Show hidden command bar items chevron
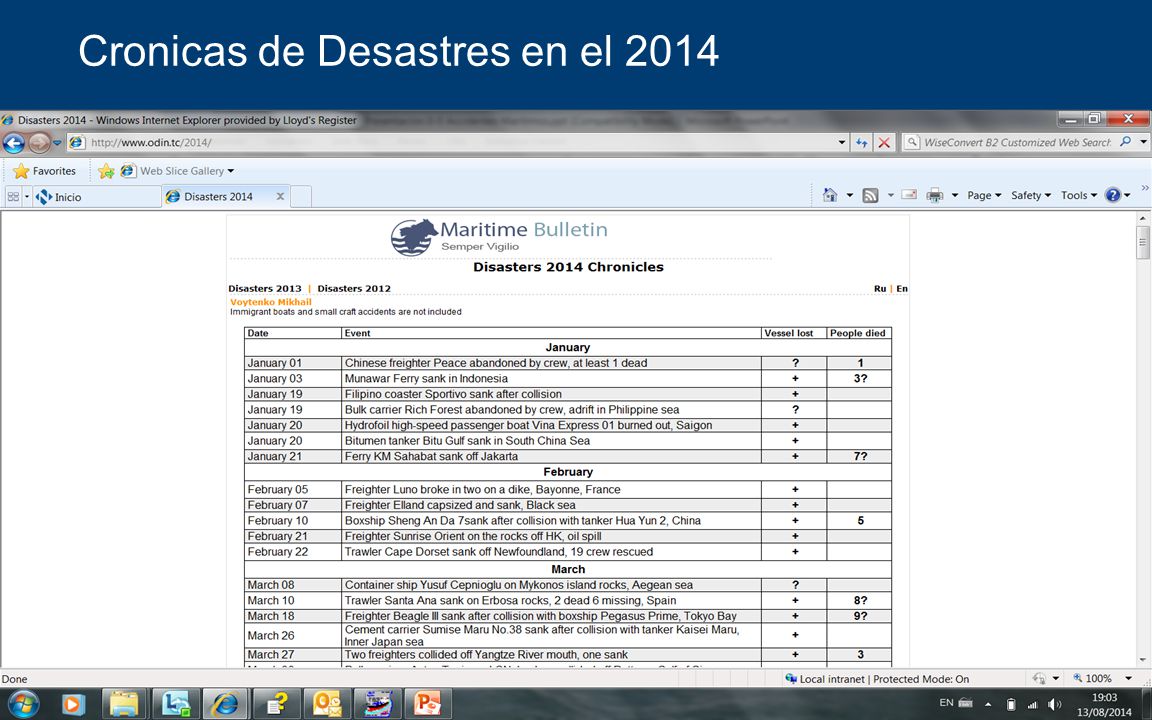The width and height of the screenshot is (1152, 720). (x=1145, y=189)
